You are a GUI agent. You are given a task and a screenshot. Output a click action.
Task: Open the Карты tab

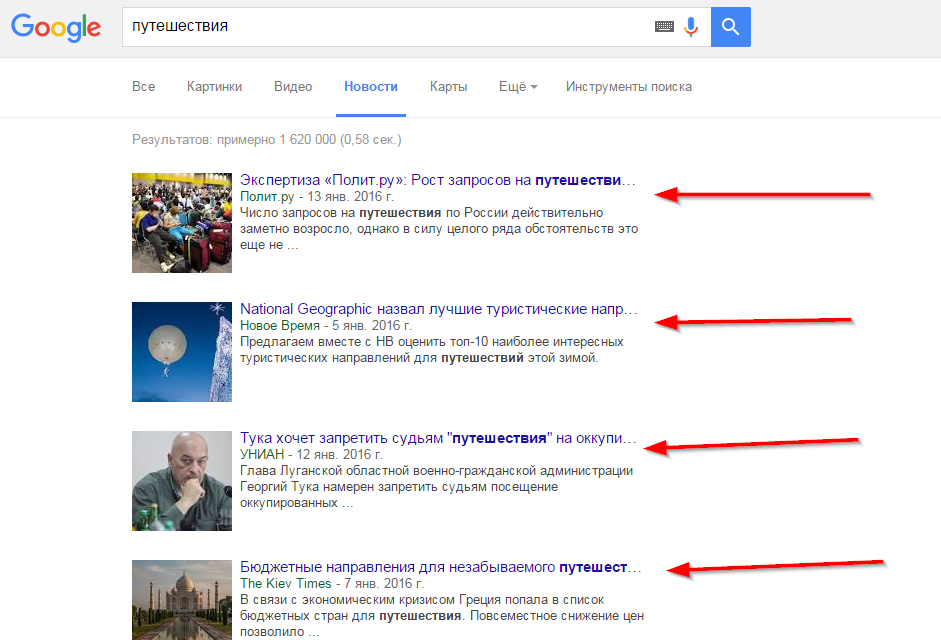[448, 86]
